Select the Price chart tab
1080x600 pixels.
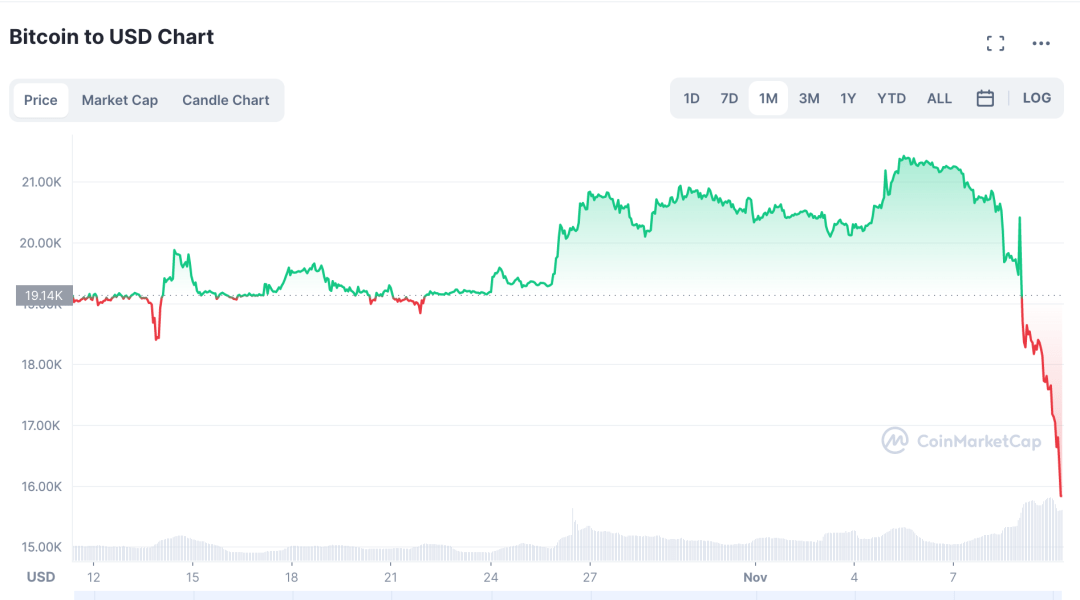pos(41,99)
